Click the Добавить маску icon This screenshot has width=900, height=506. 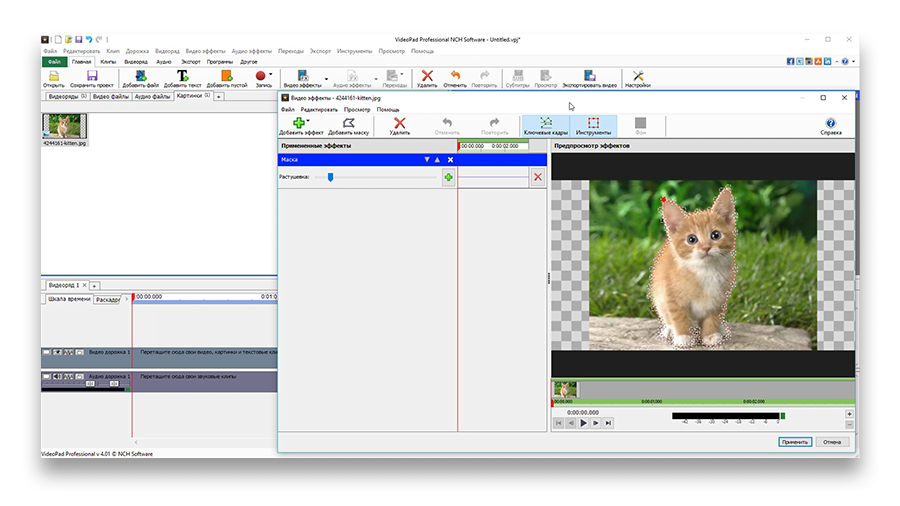coord(348,123)
